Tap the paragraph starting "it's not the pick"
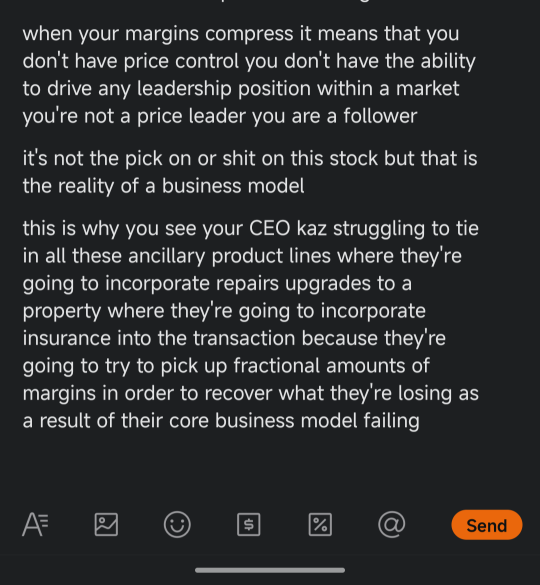The image size is (540, 585). click(250, 172)
